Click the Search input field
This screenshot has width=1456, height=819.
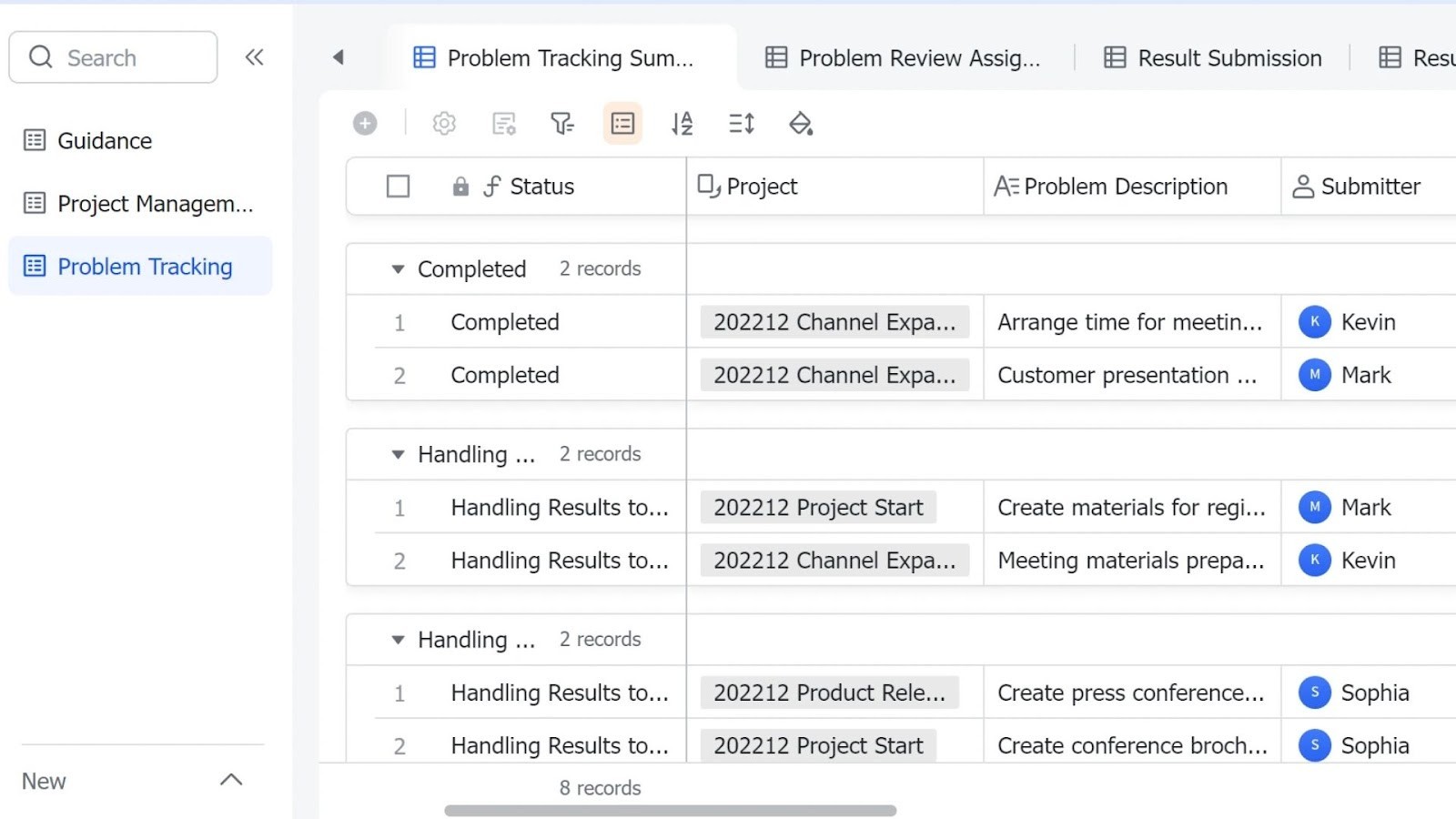click(x=113, y=56)
